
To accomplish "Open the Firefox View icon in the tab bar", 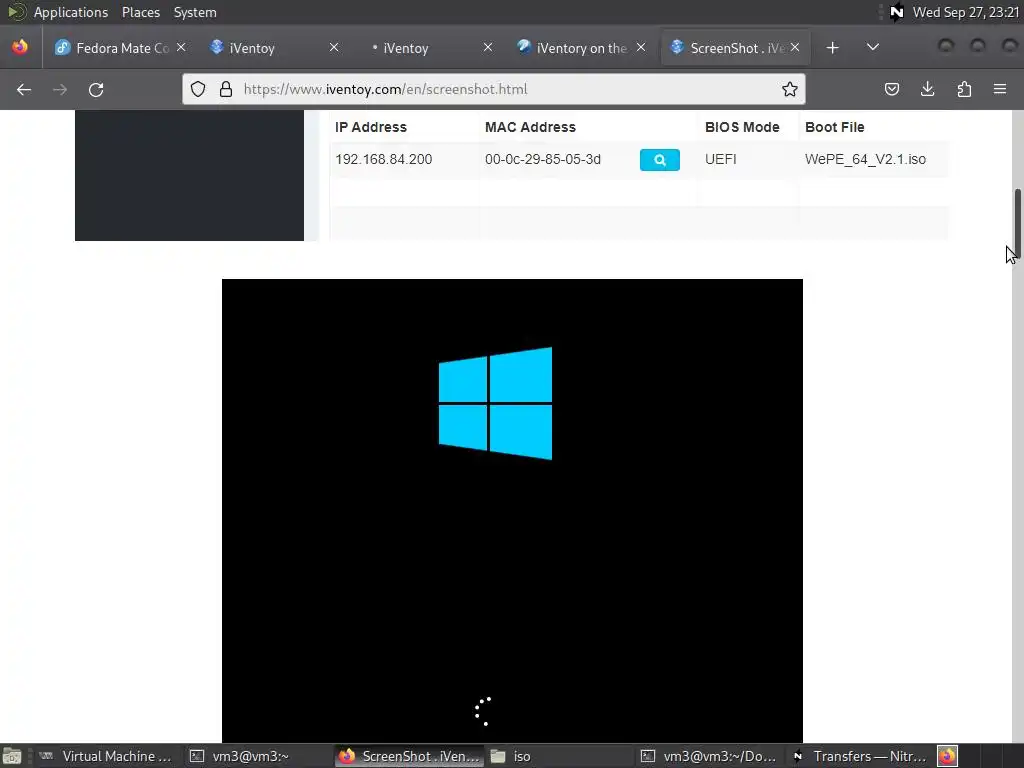I will 20,48.
